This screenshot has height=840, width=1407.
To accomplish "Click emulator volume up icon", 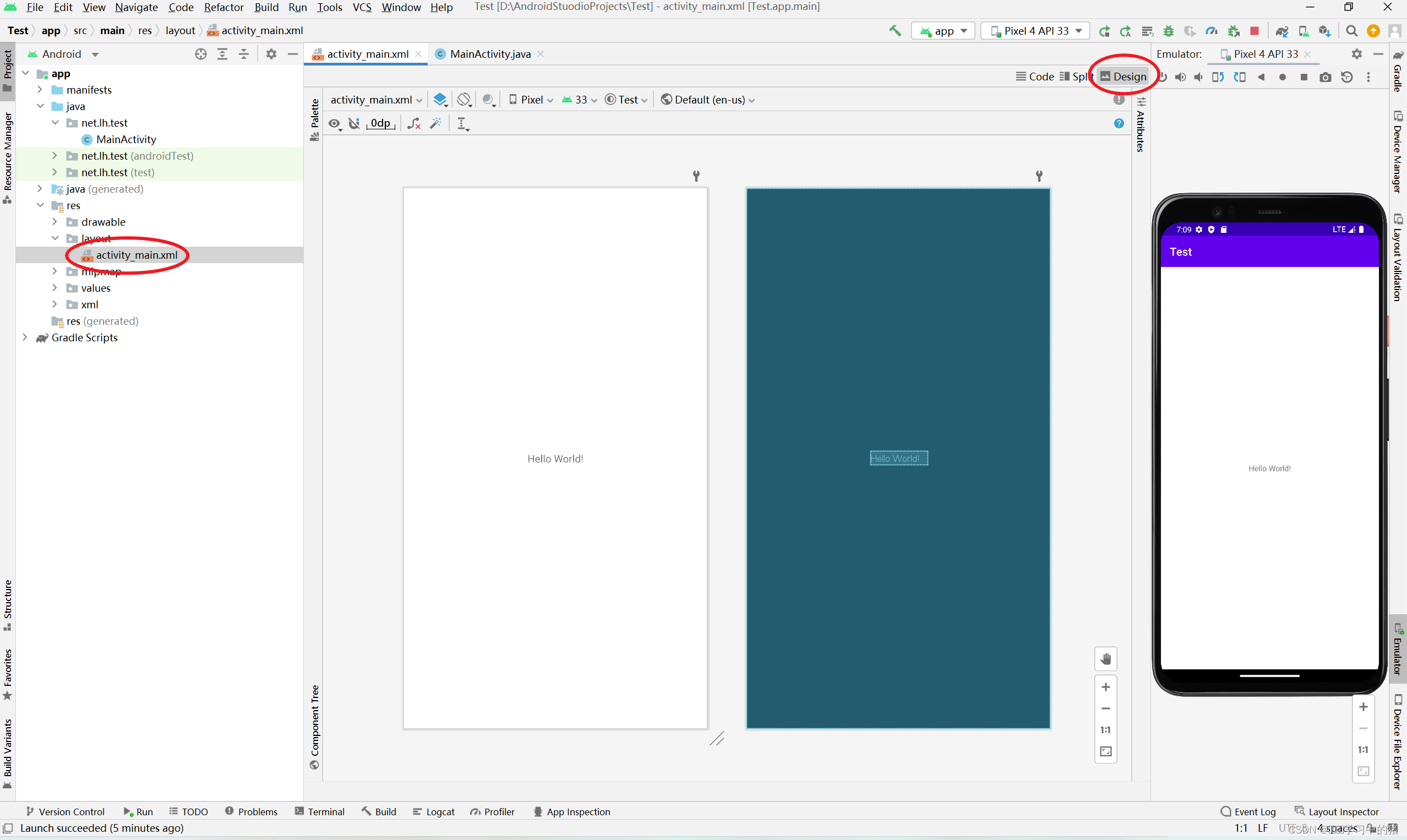I will click(x=1181, y=77).
